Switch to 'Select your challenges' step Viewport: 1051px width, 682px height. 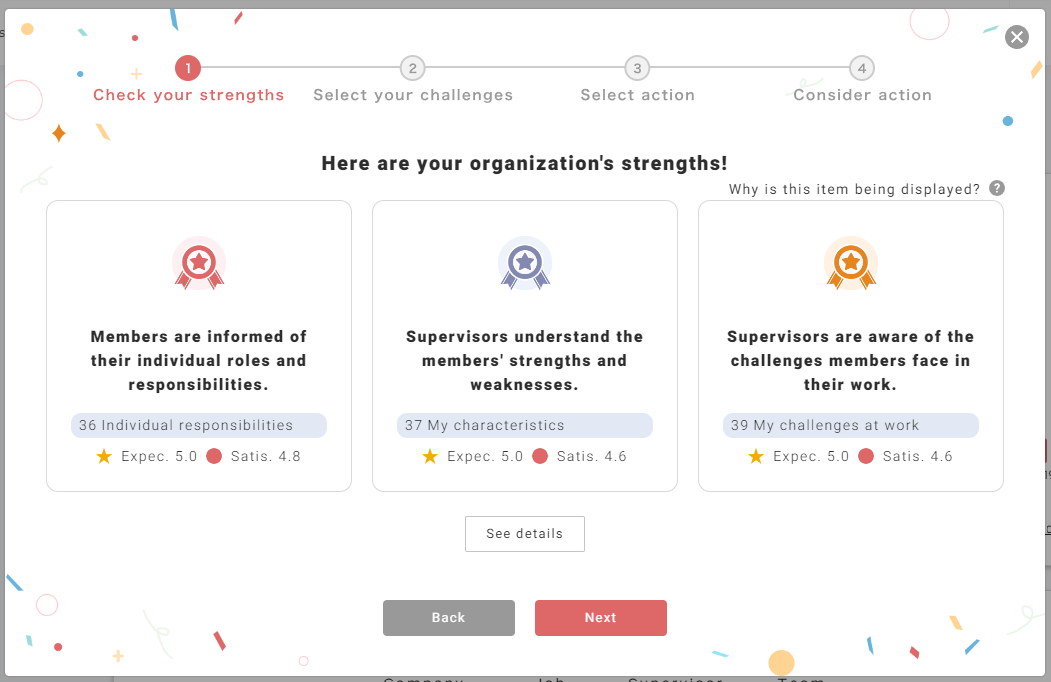point(413,95)
